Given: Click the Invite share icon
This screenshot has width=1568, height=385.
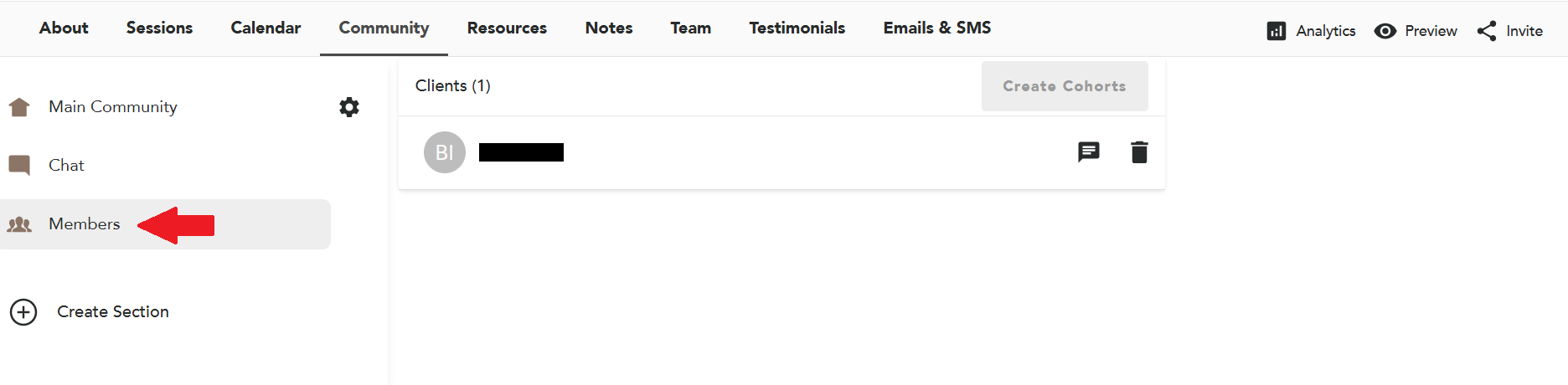Looking at the screenshot, I should 1487,31.
